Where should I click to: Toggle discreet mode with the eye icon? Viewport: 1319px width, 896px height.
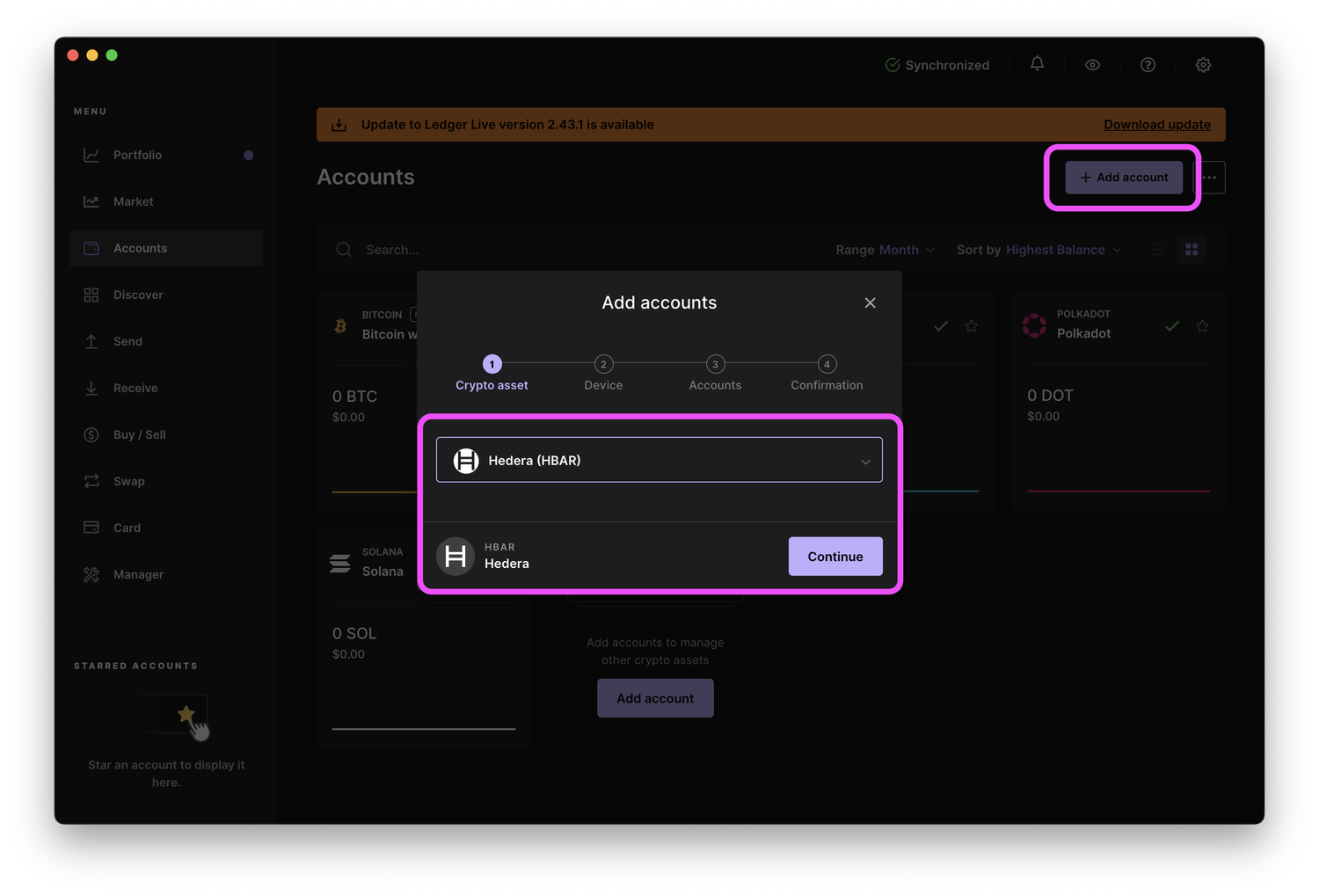[1092, 64]
